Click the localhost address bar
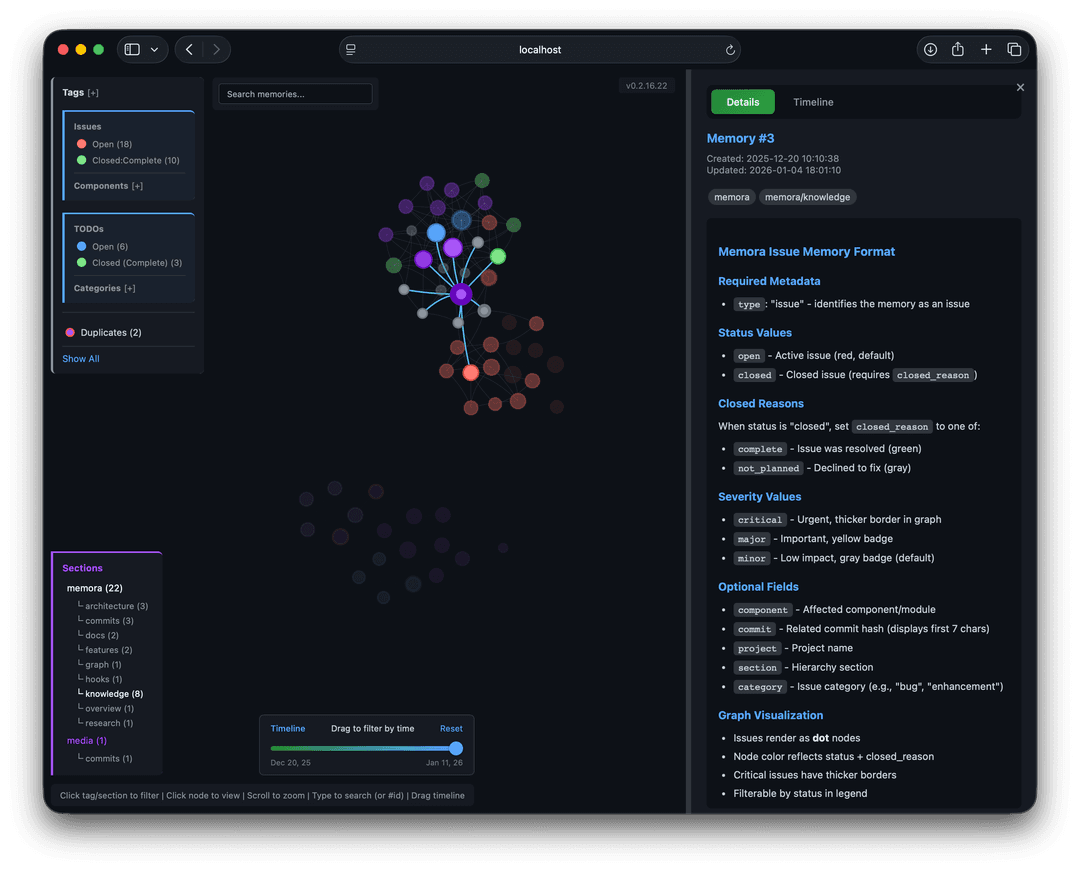Image resolution: width=1080 pixels, height=871 pixels. pos(539,50)
